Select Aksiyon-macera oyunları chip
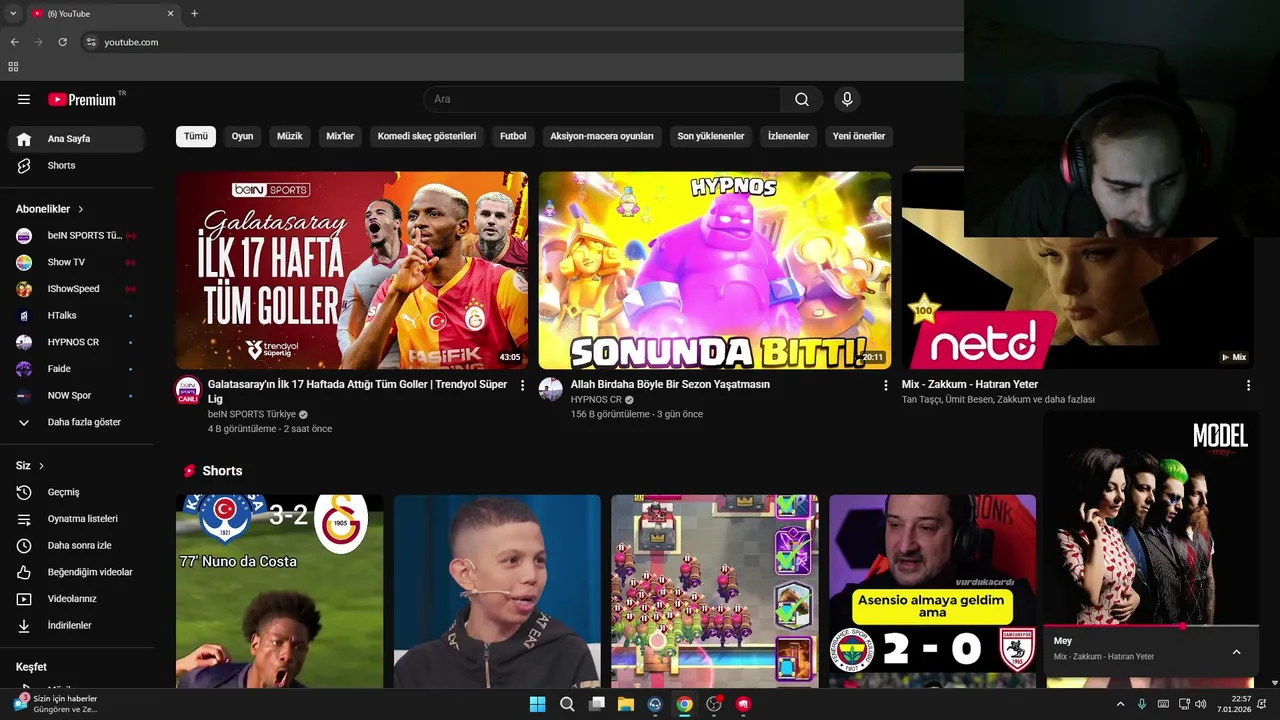This screenshot has height=720, width=1280. pos(602,136)
